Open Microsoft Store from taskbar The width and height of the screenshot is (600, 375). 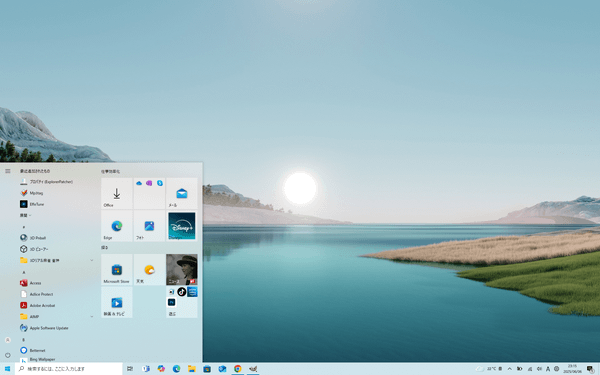(207, 369)
